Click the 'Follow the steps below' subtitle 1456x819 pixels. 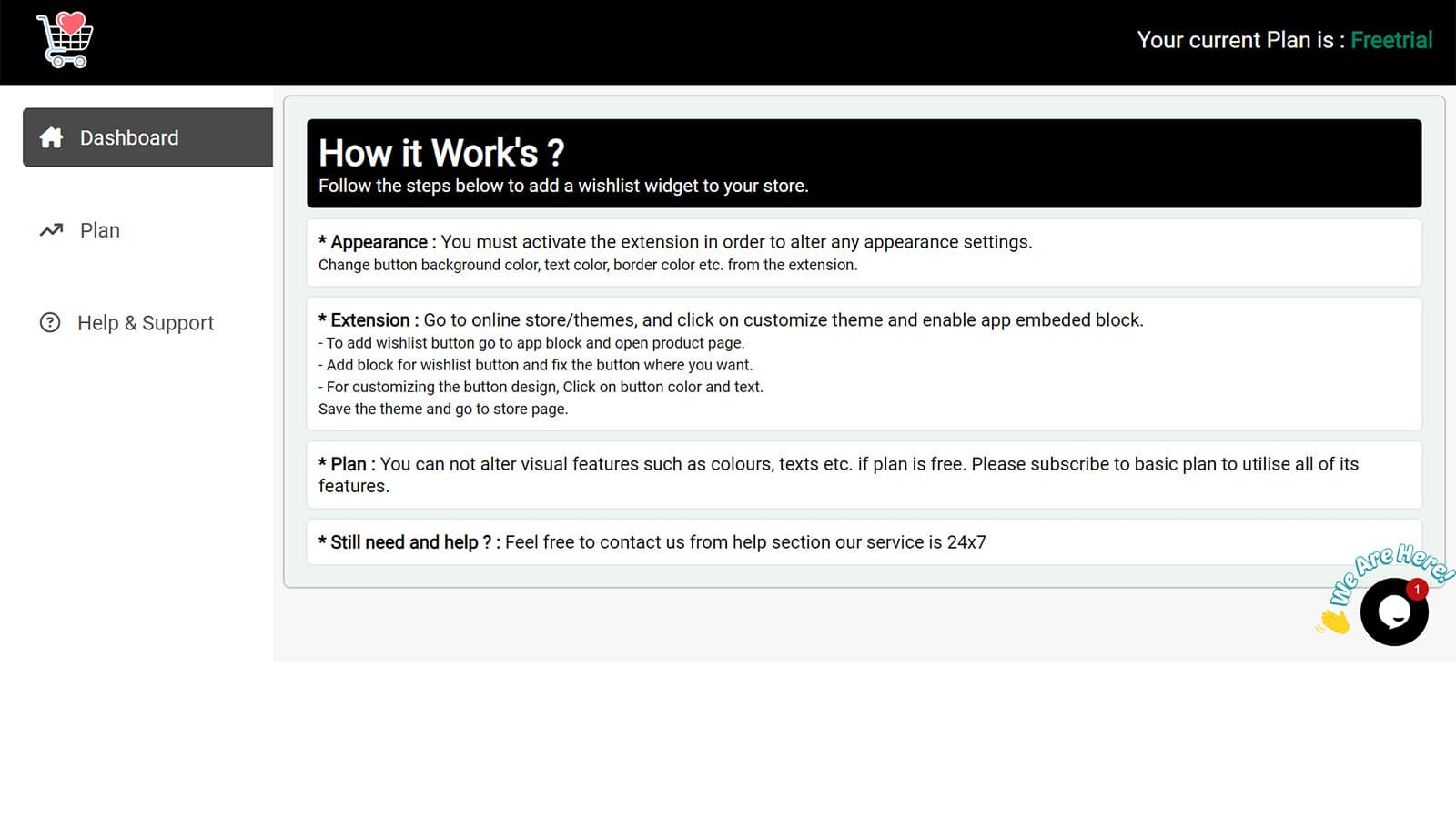pos(562,186)
